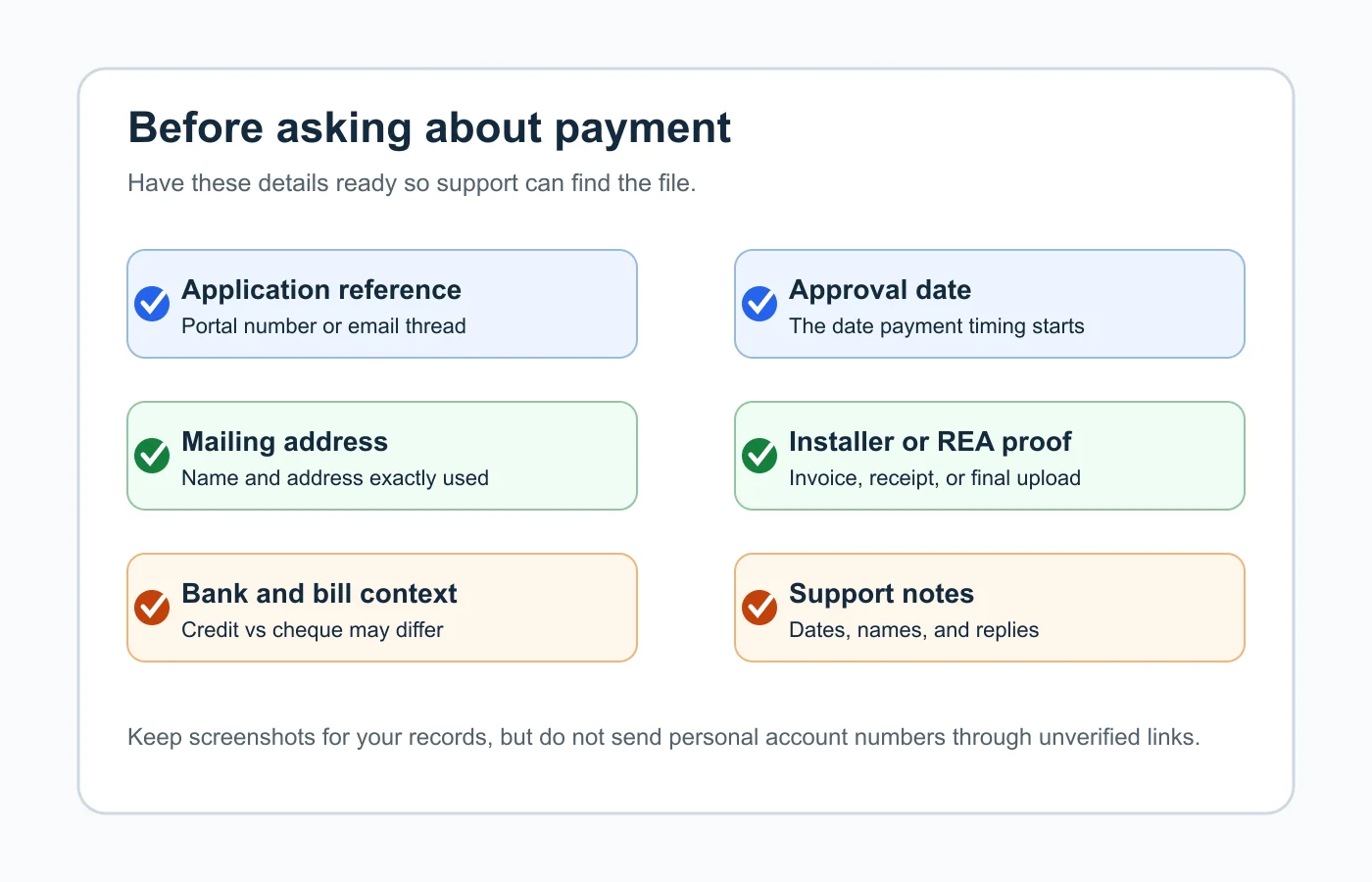Select 'Invoice, receipt, or final upload' text

click(935, 478)
